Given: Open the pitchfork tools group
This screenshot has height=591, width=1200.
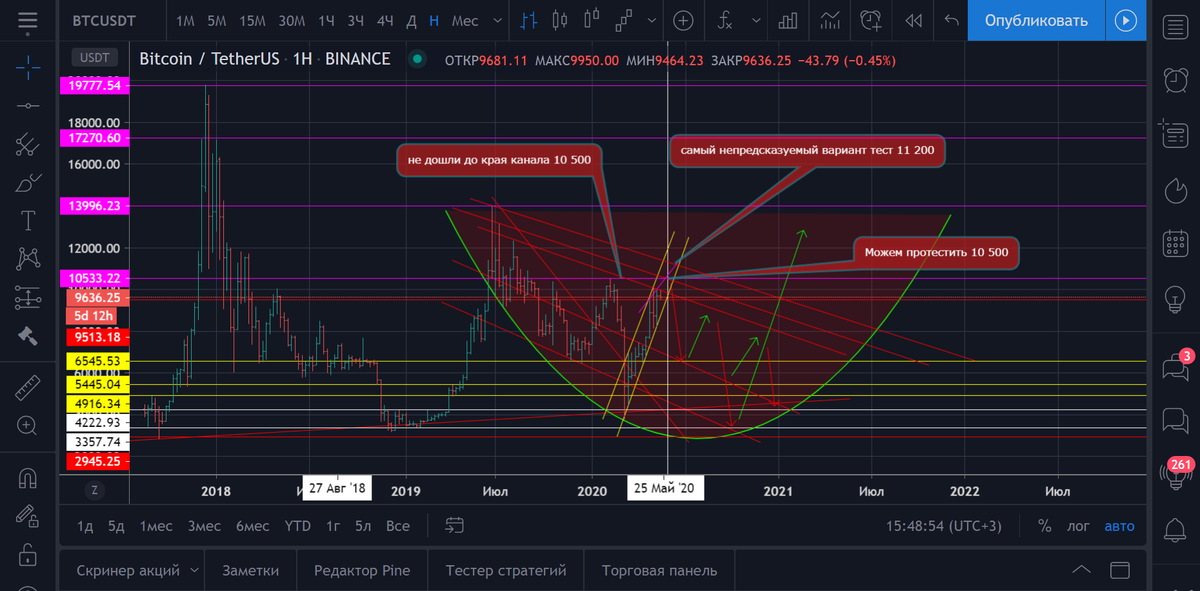Looking at the screenshot, I should pyautogui.click(x=27, y=144).
